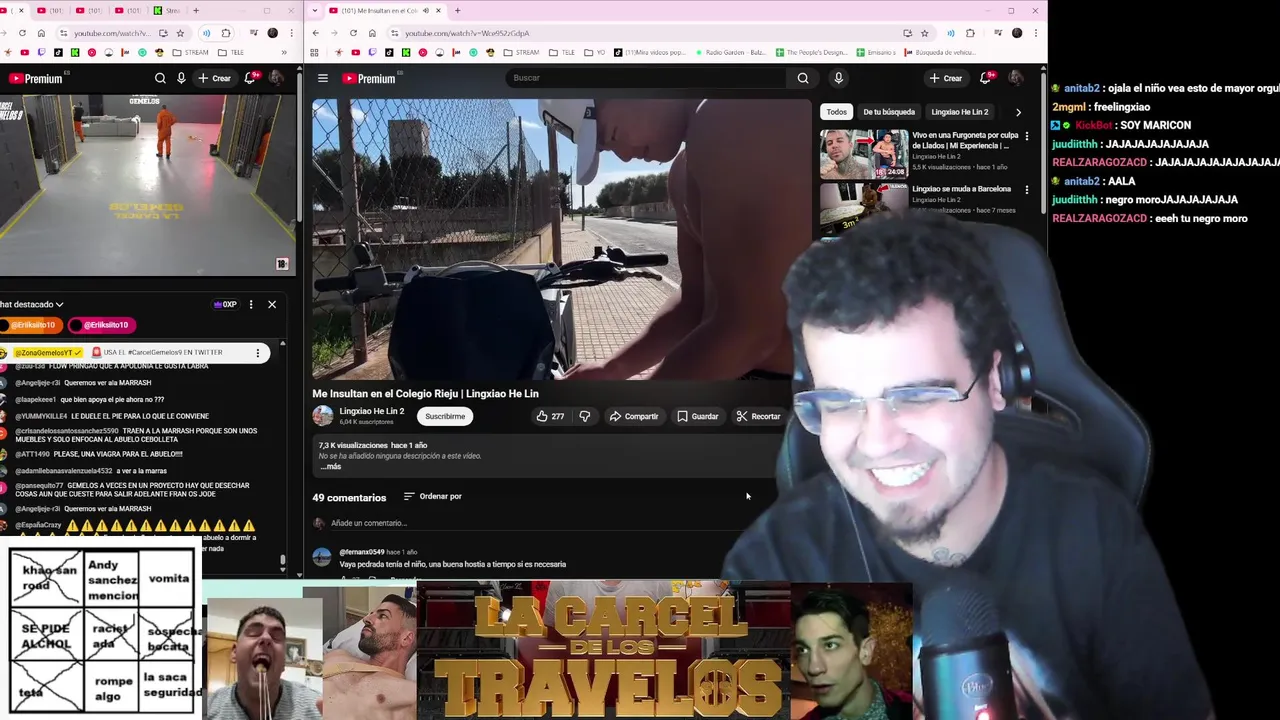Click the Twitch bookmark icon in right bookmarks bar

pos(372,52)
